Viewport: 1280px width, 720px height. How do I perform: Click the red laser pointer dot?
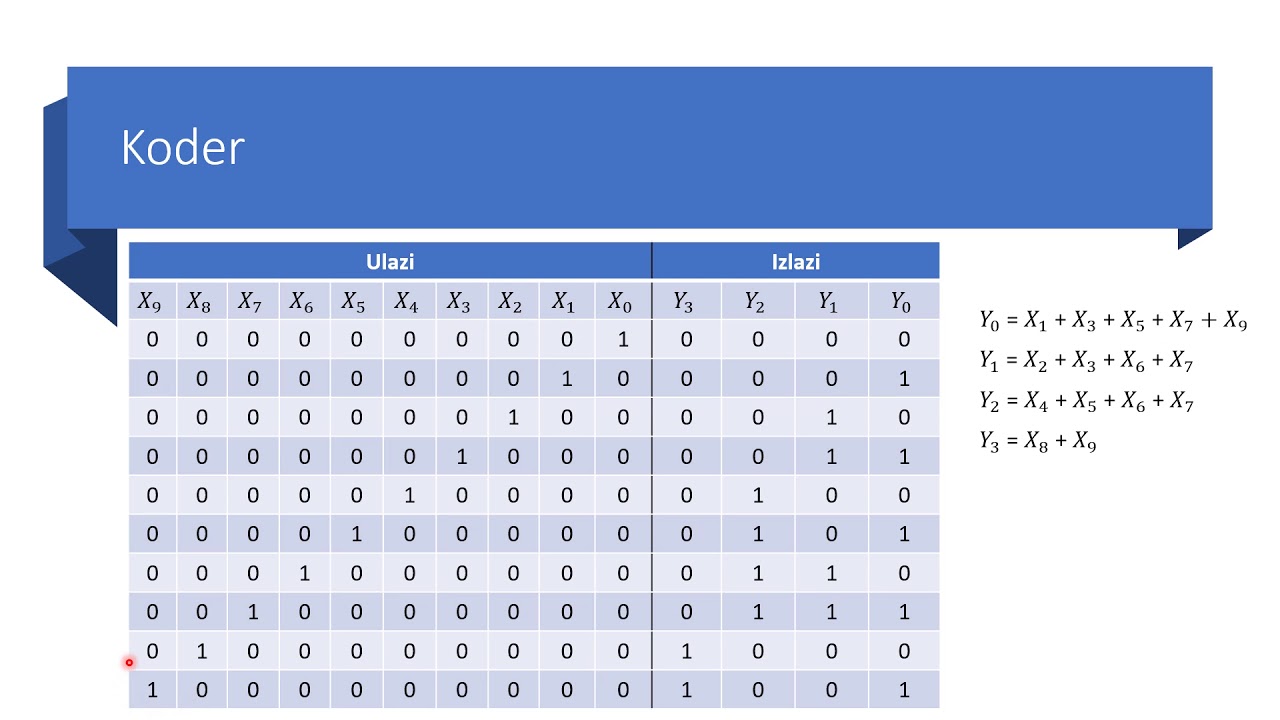click(129, 662)
